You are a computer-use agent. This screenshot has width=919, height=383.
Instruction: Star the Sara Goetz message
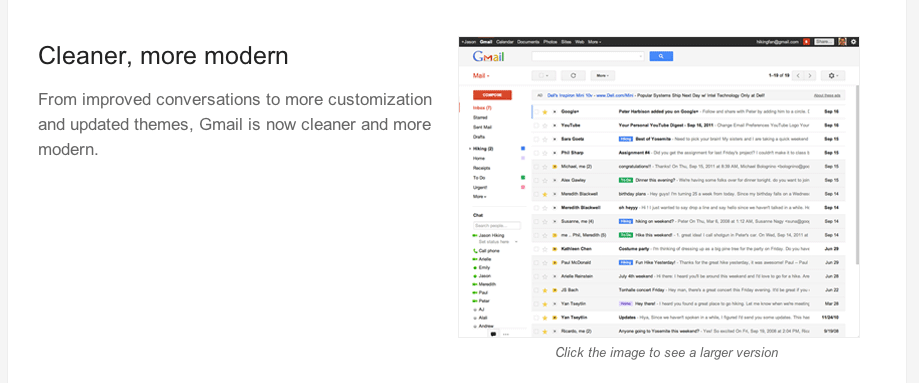click(x=544, y=139)
